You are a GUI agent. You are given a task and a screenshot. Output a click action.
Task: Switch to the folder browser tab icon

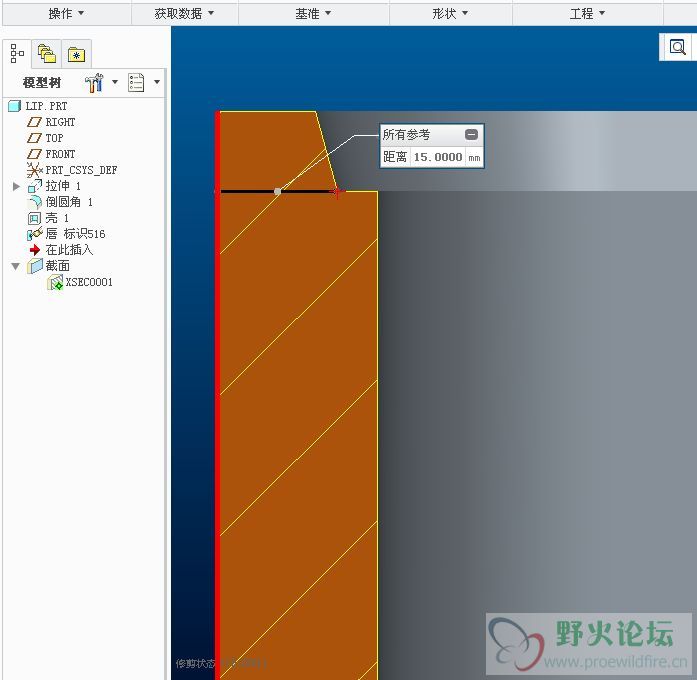47,54
